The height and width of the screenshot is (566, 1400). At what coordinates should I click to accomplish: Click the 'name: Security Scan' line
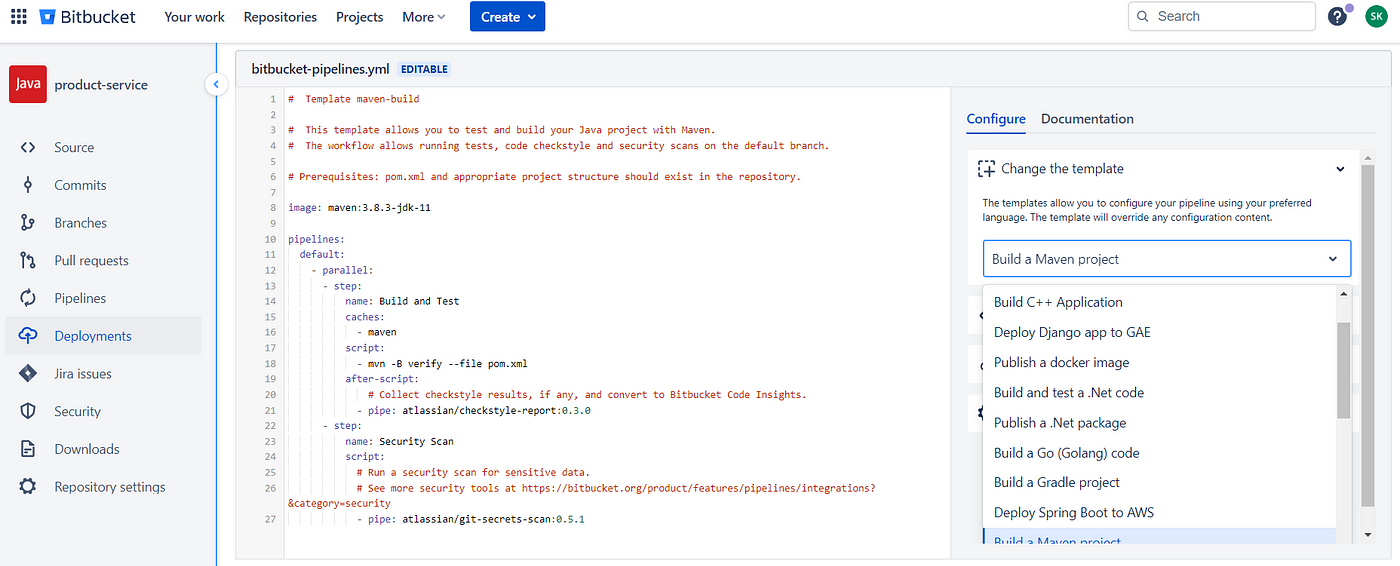(x=400, y=441)
